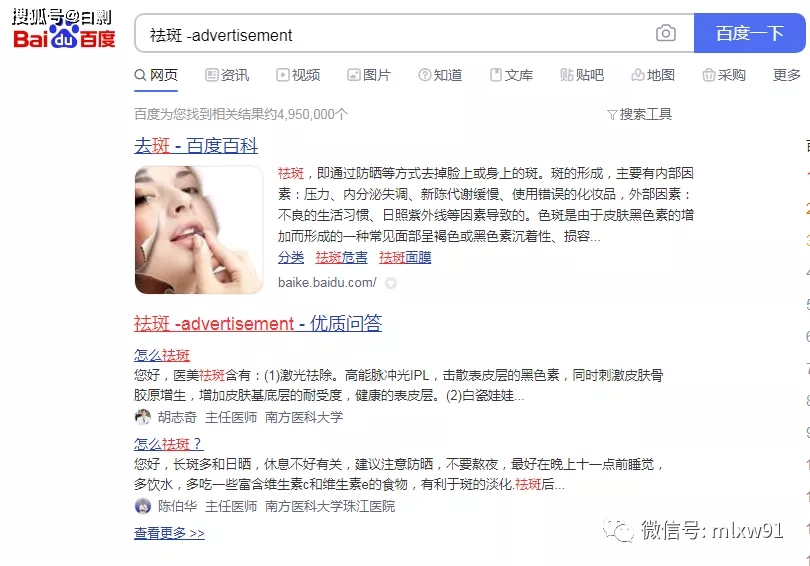Click the 百度一下 search button
Image resolution: width=810 pixels, height=566 pixels.
[x=749, y=34]
